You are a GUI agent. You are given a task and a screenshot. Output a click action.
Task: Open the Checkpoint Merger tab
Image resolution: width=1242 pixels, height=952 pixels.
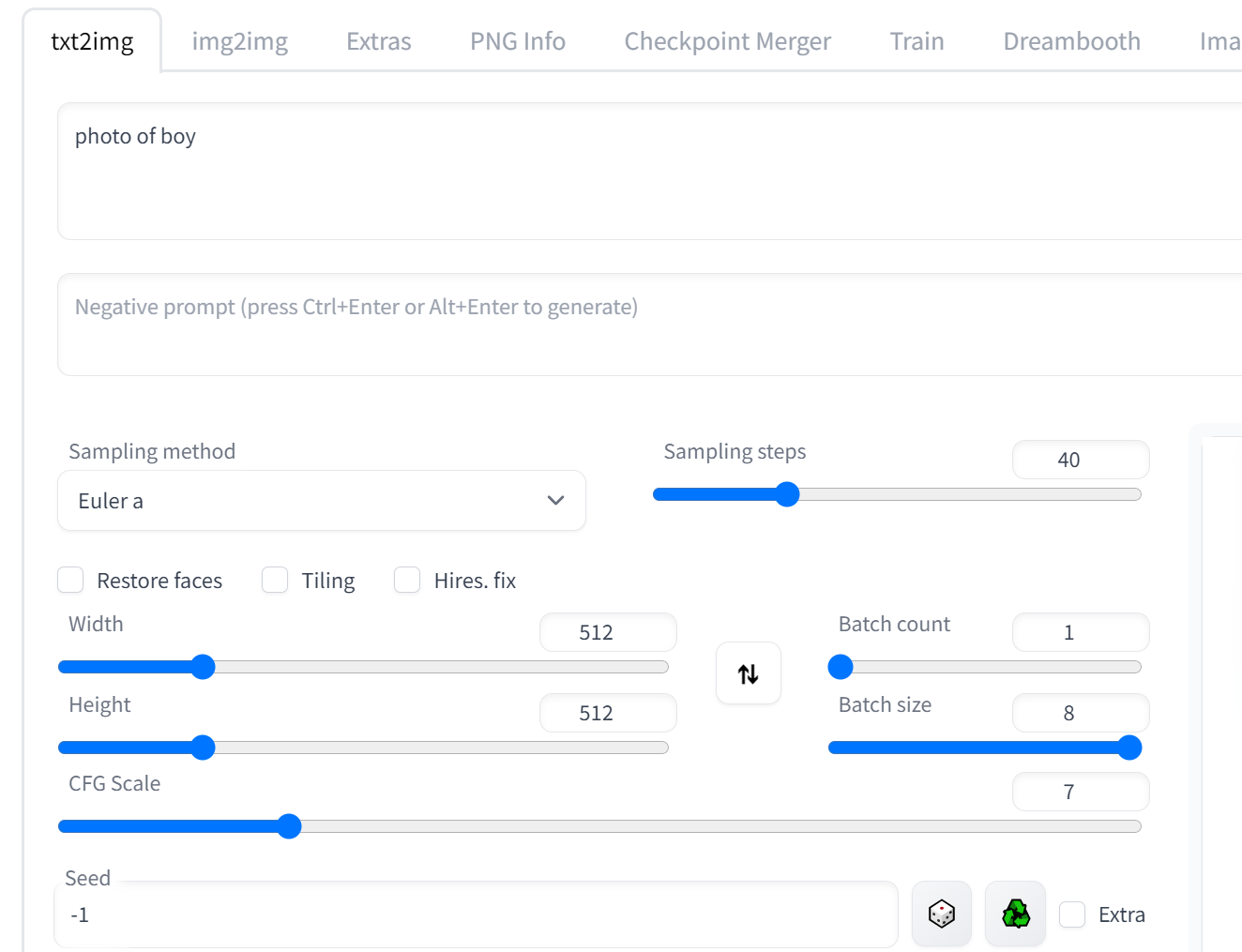tap(727, 41)
